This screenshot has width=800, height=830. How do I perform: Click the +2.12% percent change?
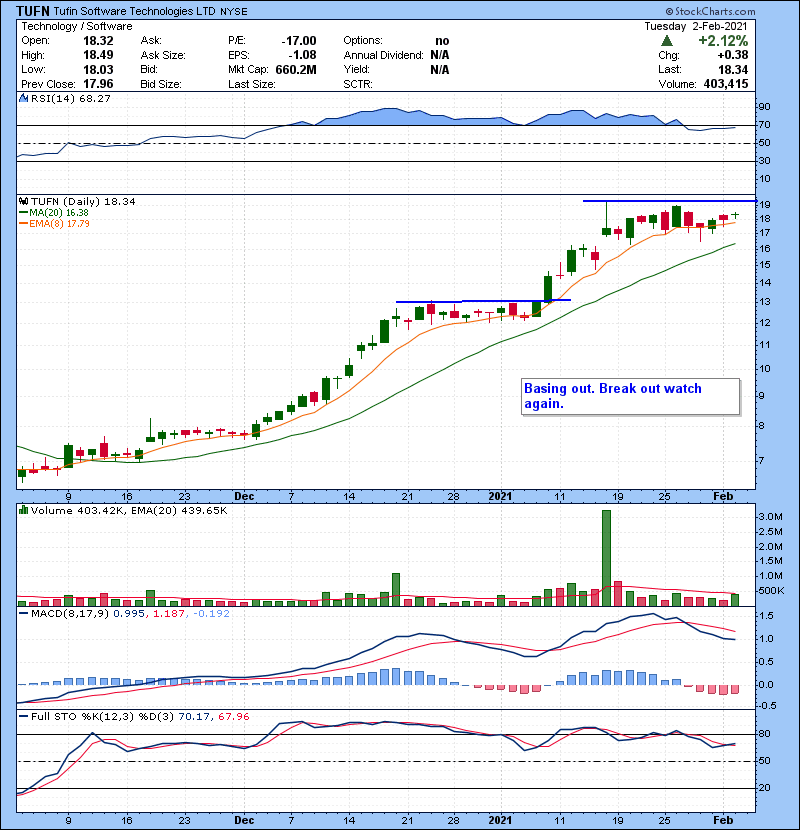(x=723, y=41)
